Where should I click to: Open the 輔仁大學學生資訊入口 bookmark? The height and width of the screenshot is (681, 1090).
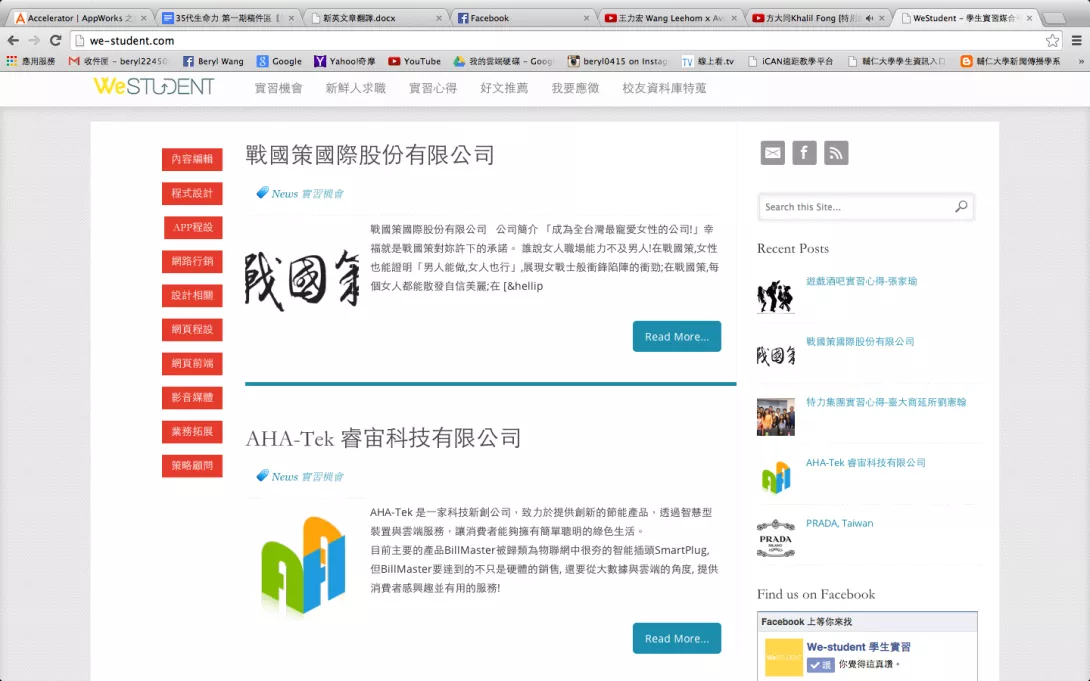pyautogui.click(x=896, y=61)
